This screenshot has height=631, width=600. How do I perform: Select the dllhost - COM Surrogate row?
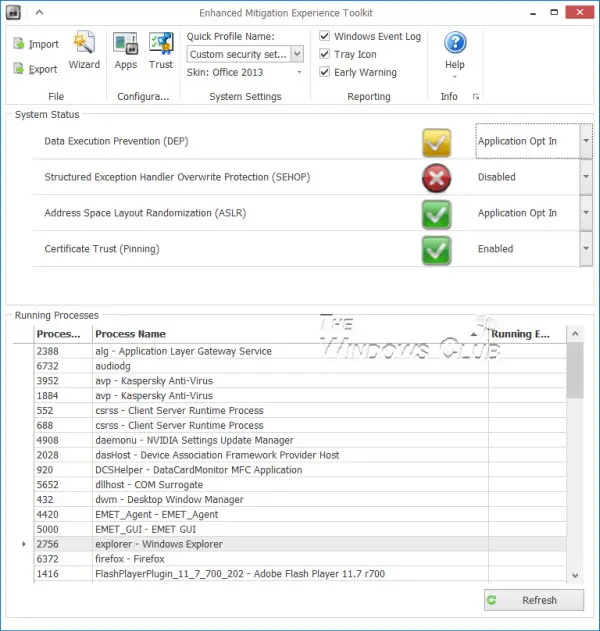(300, 485)
